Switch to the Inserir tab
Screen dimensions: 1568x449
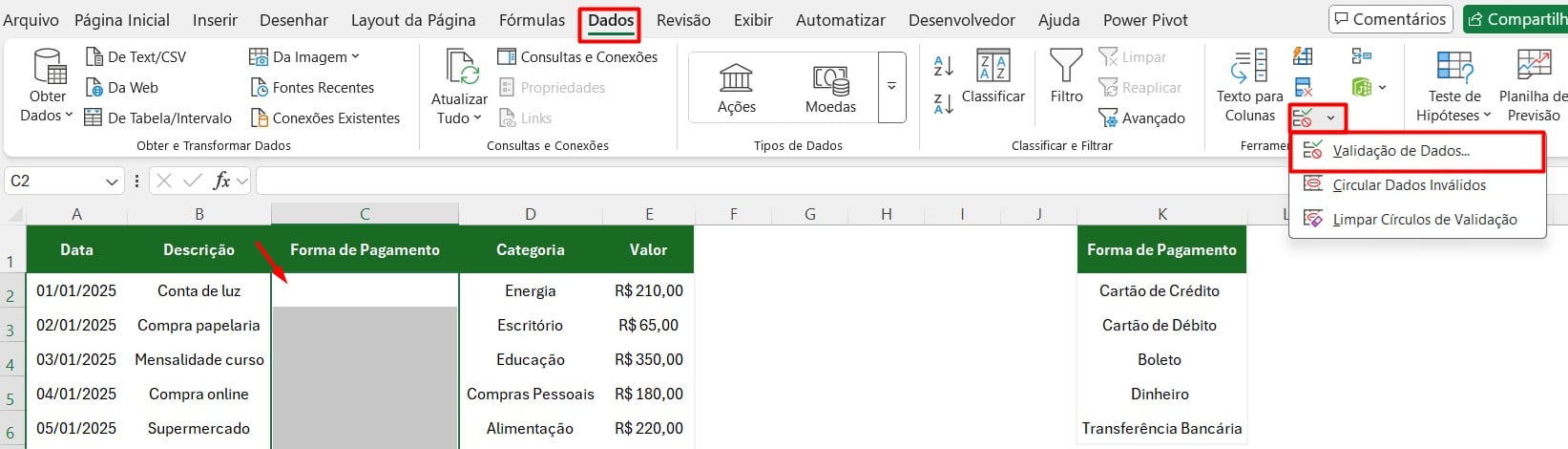pos(215,20)
